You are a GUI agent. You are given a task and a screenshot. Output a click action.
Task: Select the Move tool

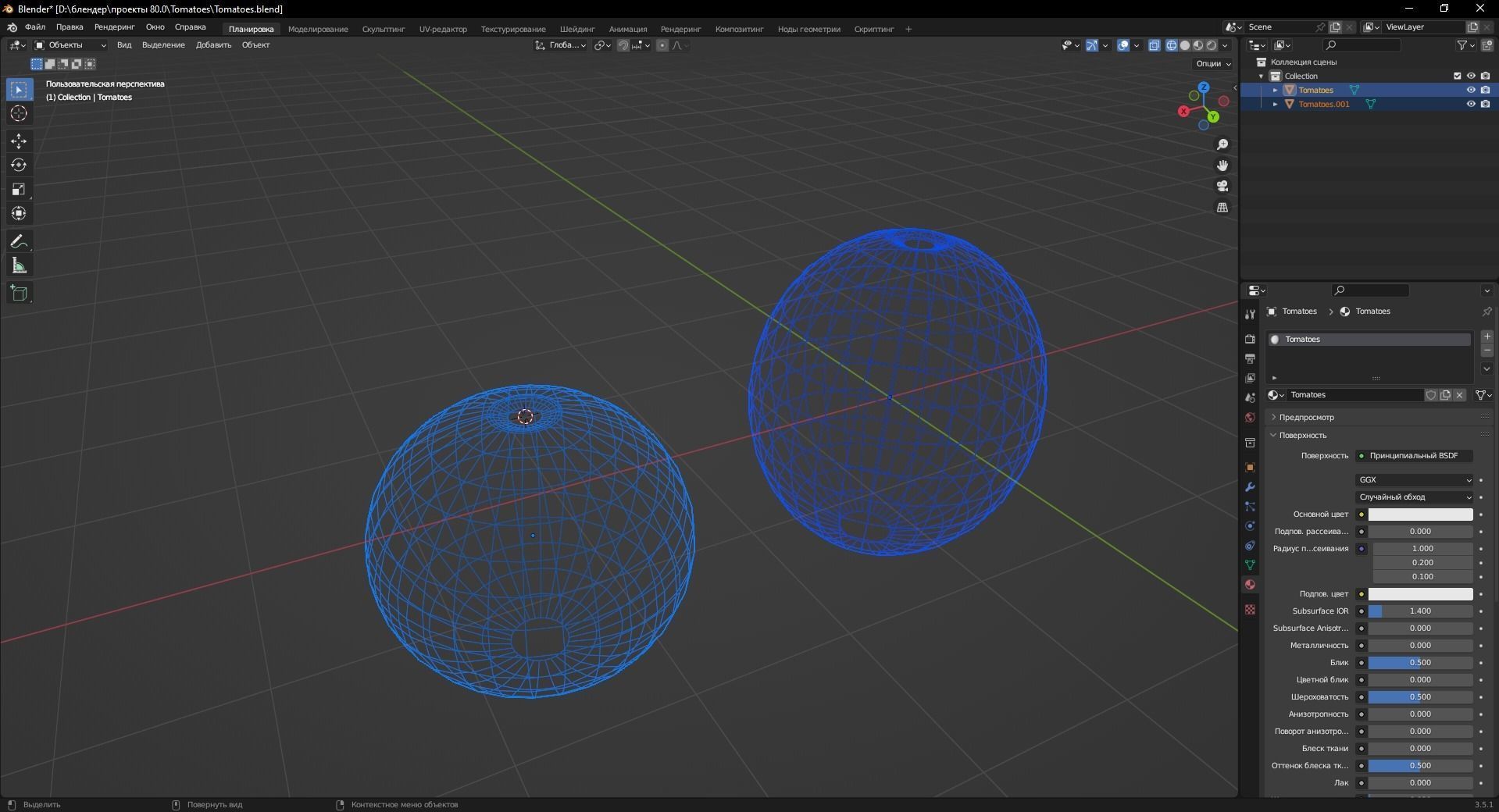click(x=19, y=141)
